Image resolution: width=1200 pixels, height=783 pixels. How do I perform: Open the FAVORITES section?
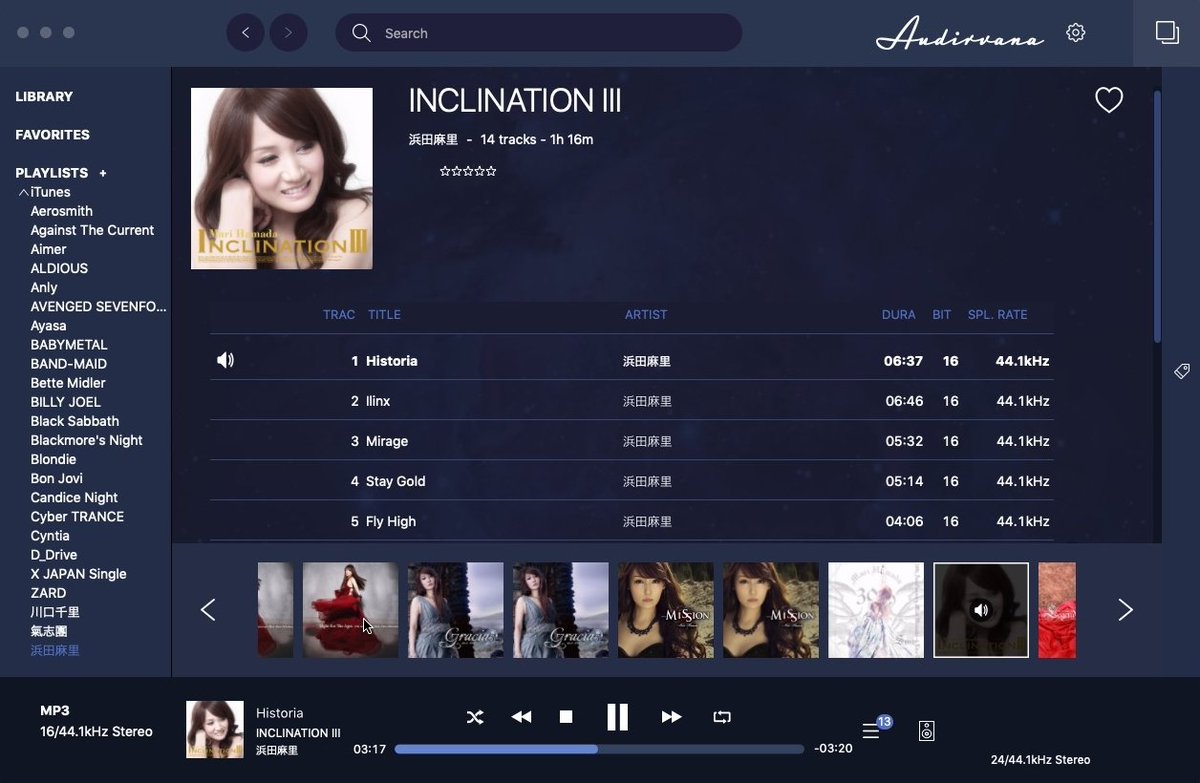(x=52, y=135)
